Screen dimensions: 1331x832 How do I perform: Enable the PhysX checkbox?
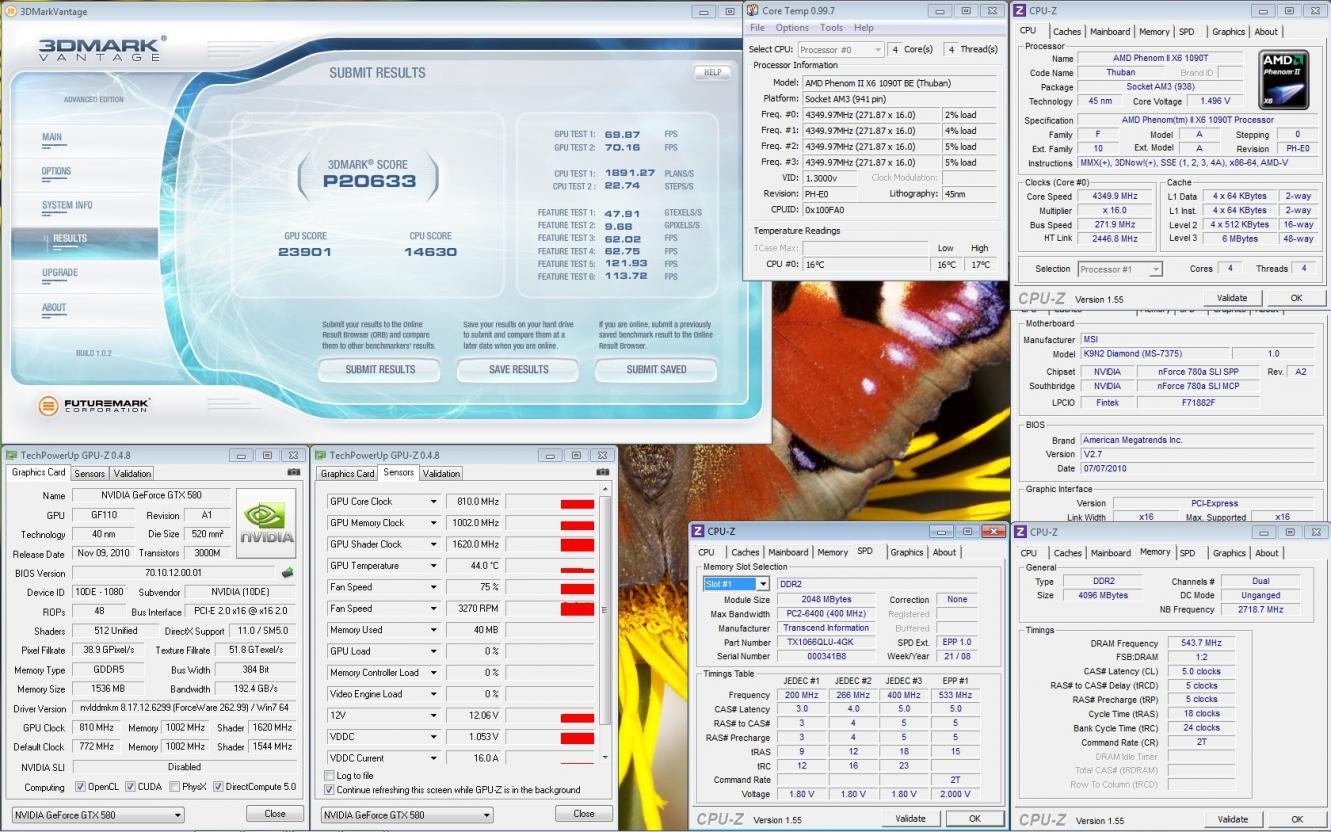[176, 787]
